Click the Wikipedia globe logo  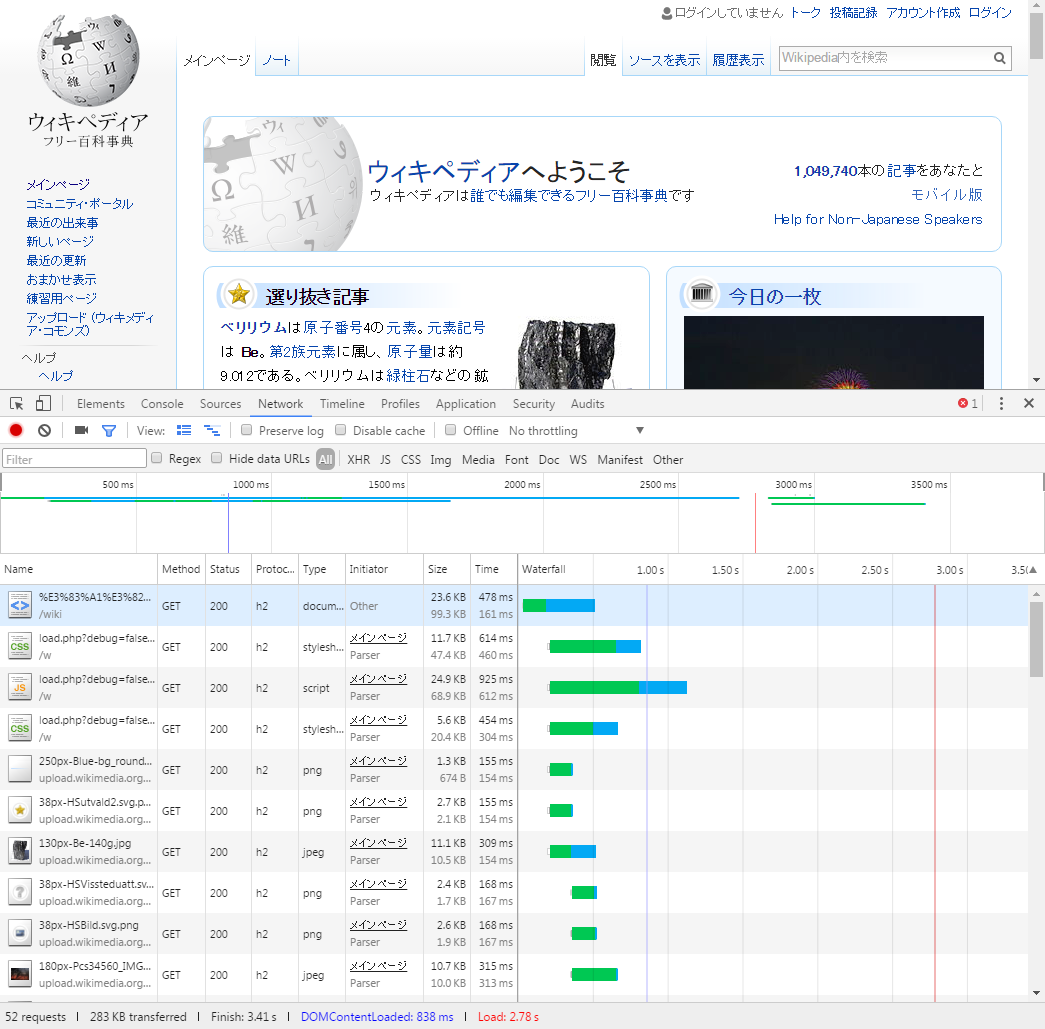click(89, 61)
